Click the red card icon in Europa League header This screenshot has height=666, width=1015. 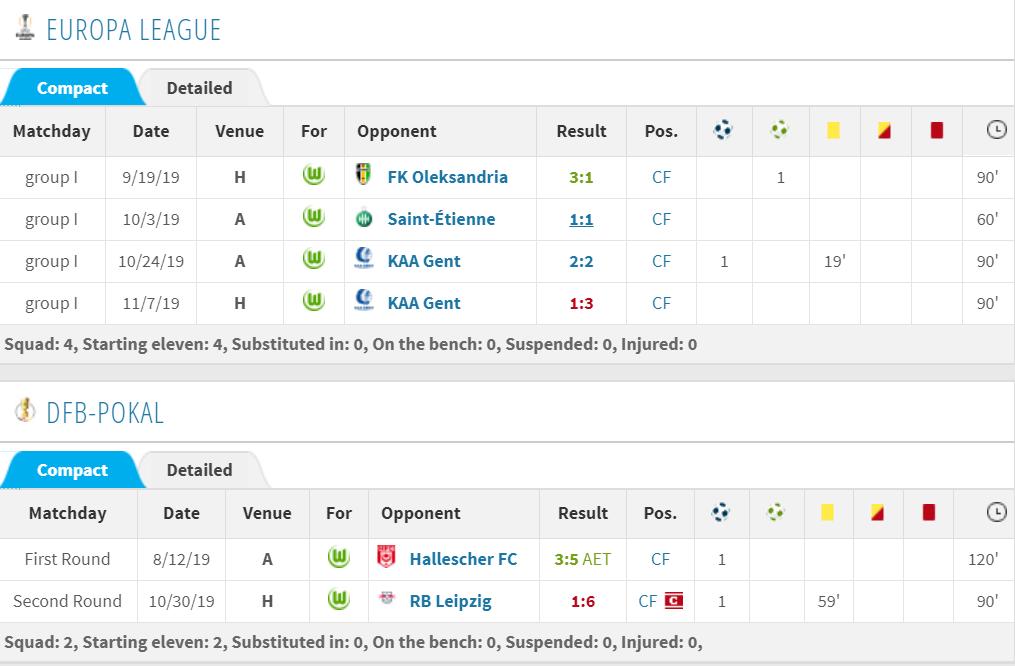click(937, 131)
